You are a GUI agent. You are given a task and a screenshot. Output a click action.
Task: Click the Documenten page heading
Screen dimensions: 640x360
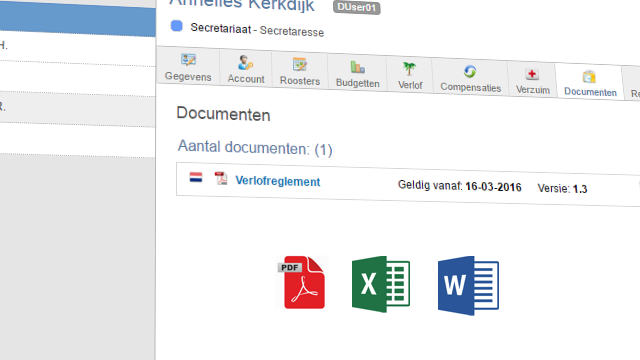point(223,114)
